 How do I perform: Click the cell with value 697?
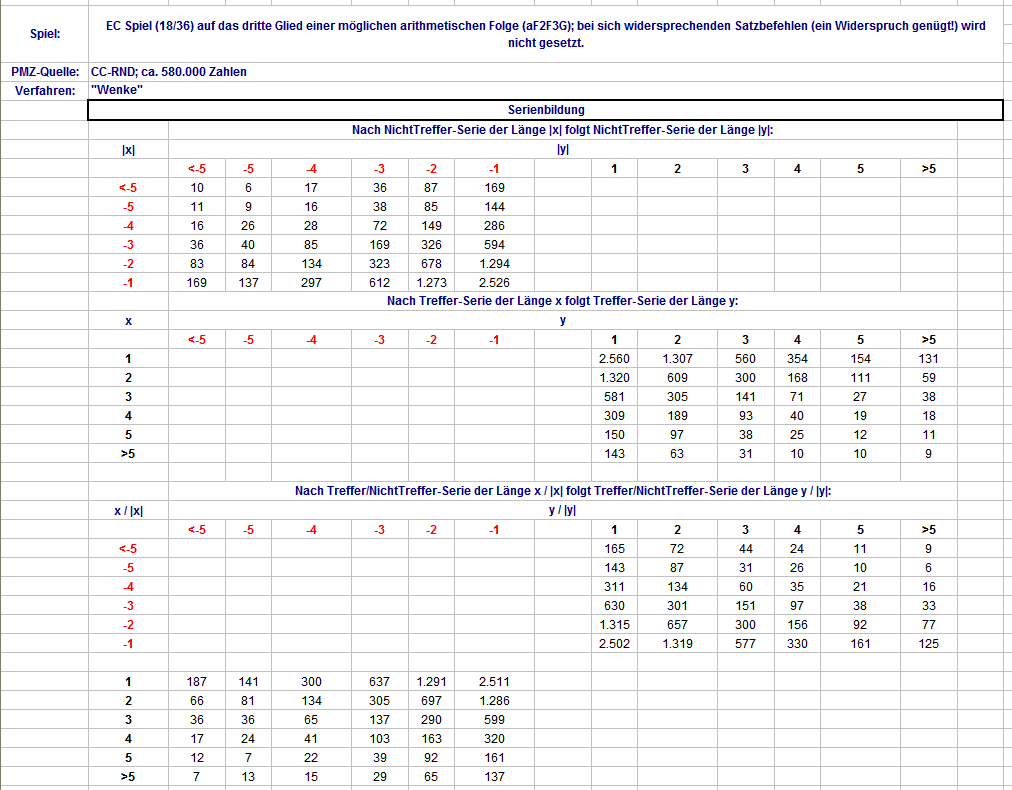click(431, 701)
